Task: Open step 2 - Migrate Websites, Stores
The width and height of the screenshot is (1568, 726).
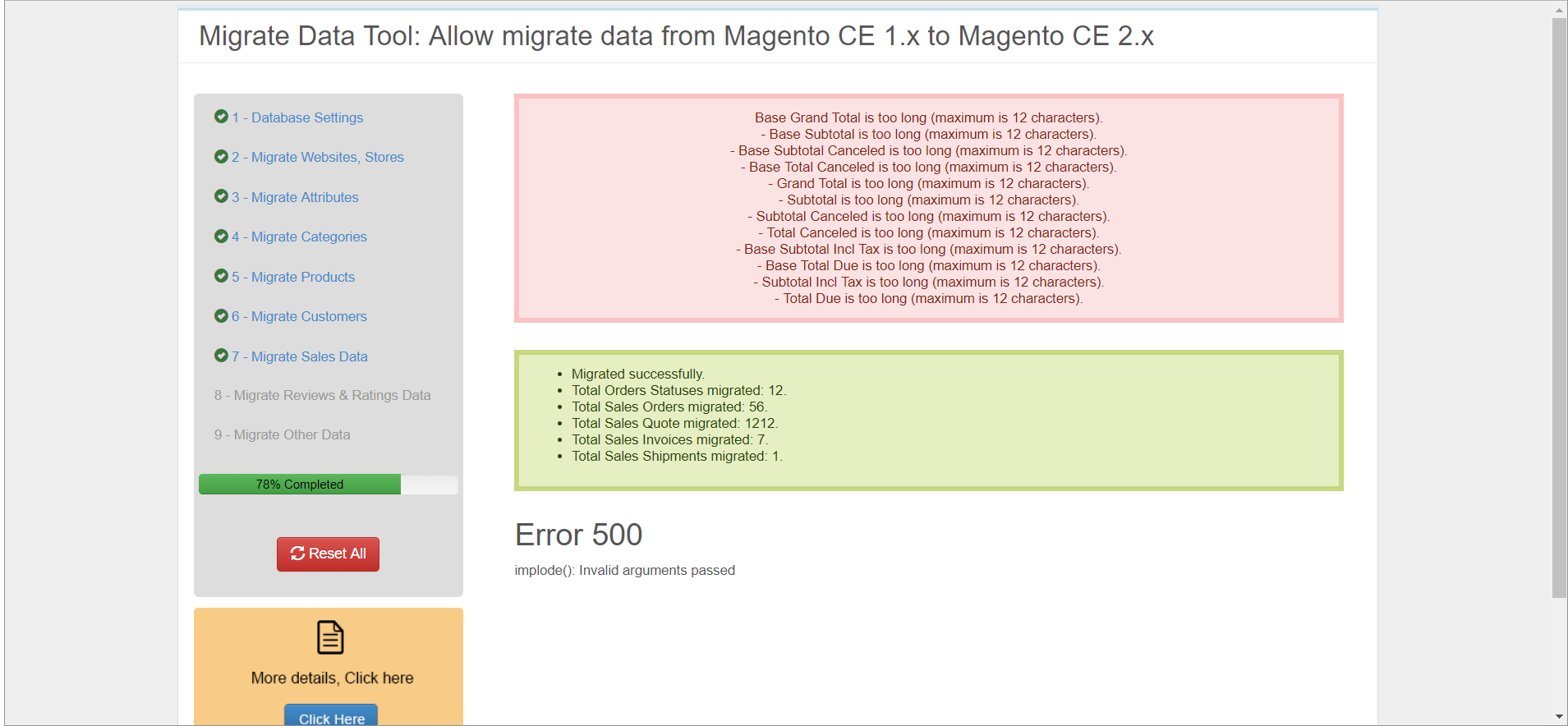Action: 318,157
